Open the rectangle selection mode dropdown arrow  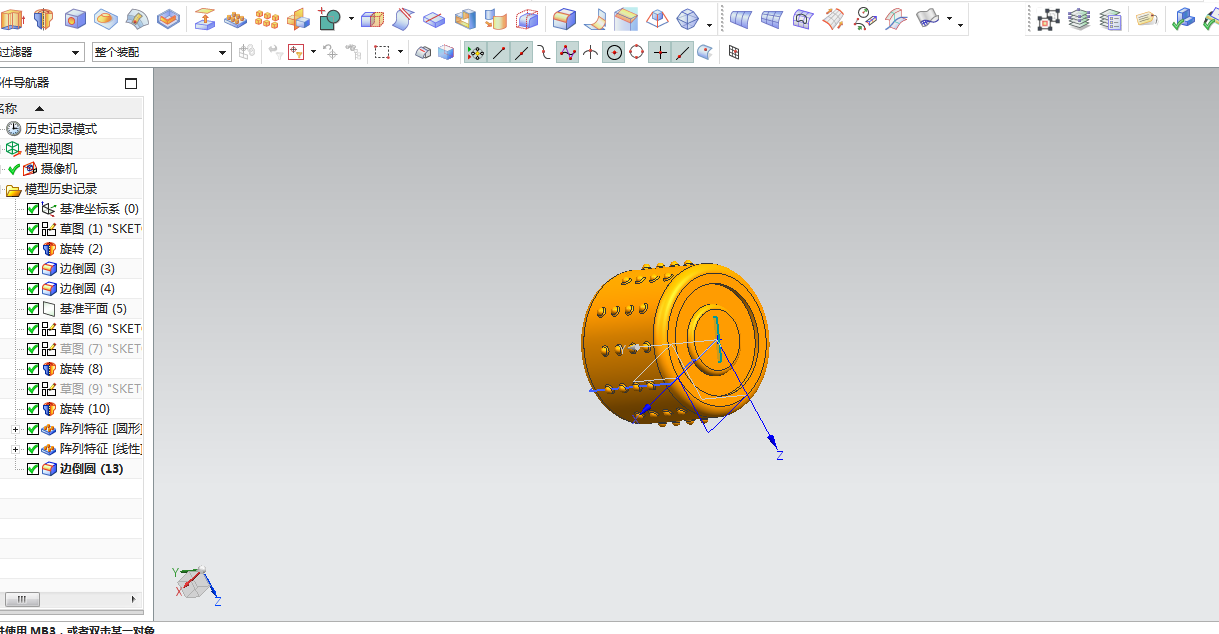coord(400,52)
